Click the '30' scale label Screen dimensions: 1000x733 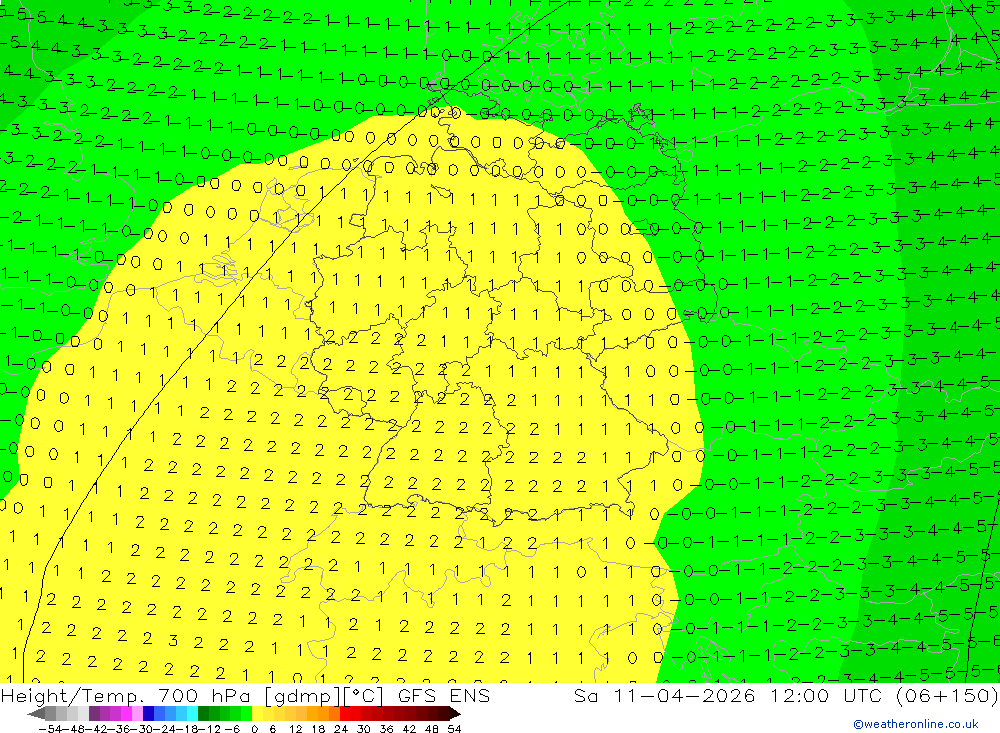[x=364, y=729]
